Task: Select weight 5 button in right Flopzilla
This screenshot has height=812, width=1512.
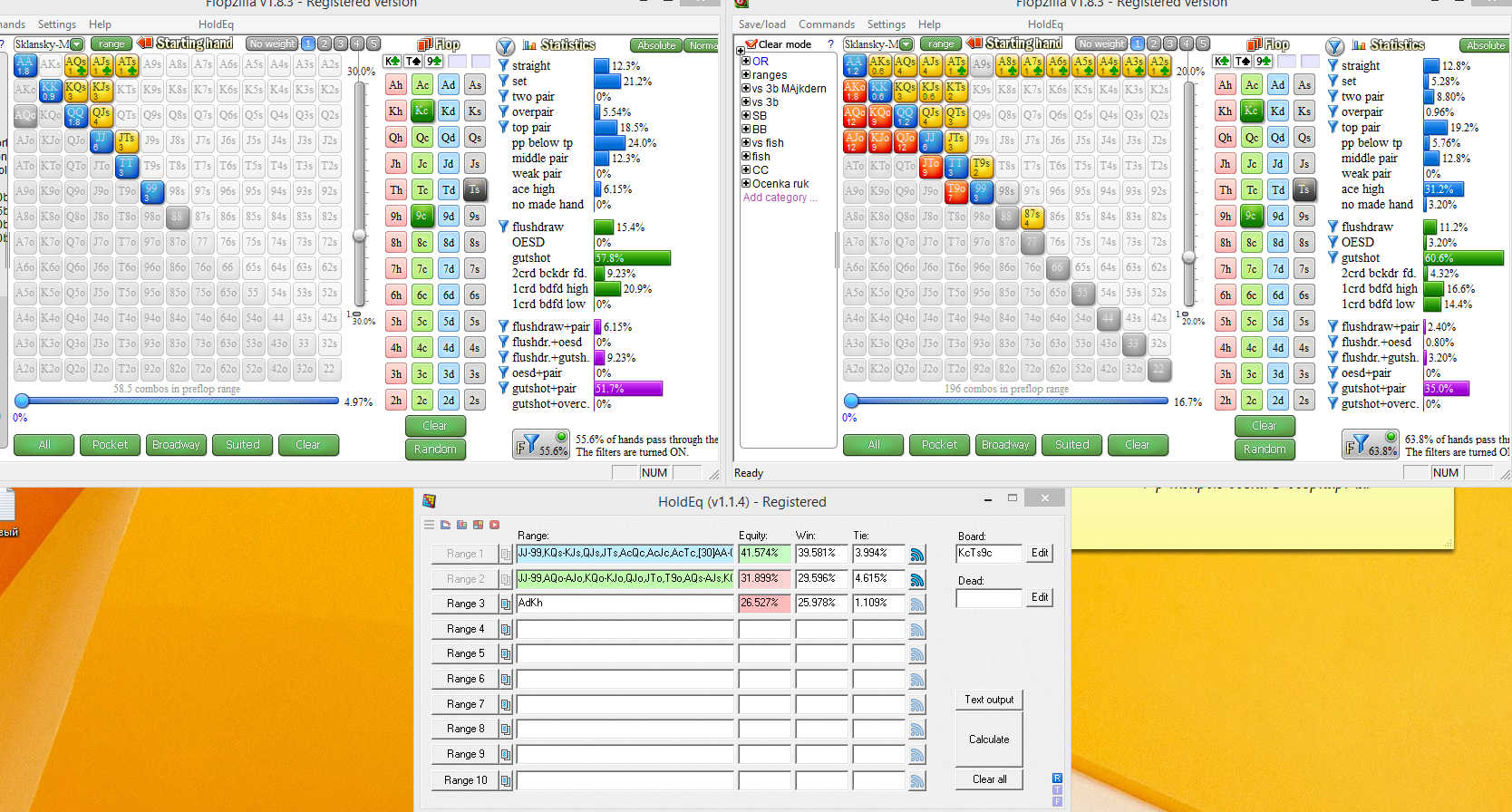Action: pyautogui.click(x=1203, y=43)
